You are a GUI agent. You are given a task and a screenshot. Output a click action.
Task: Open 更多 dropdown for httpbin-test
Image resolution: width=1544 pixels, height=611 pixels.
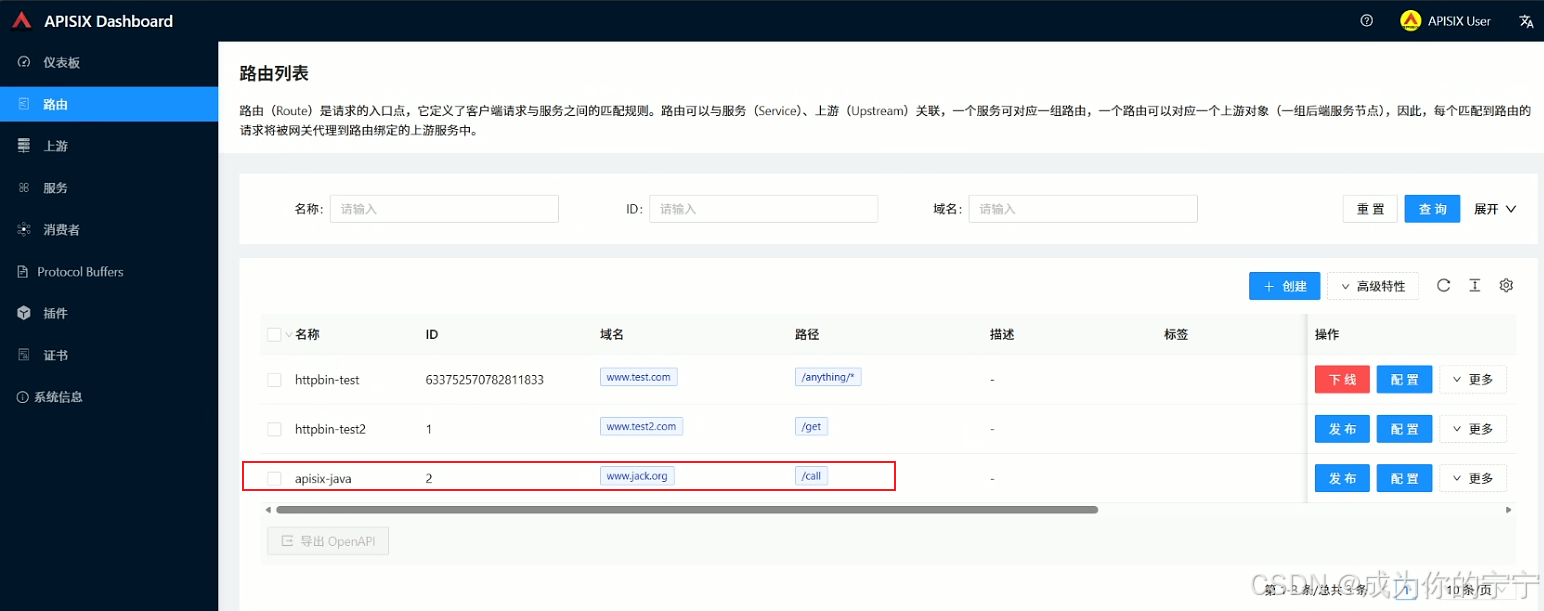click(x=1473, y=380)
